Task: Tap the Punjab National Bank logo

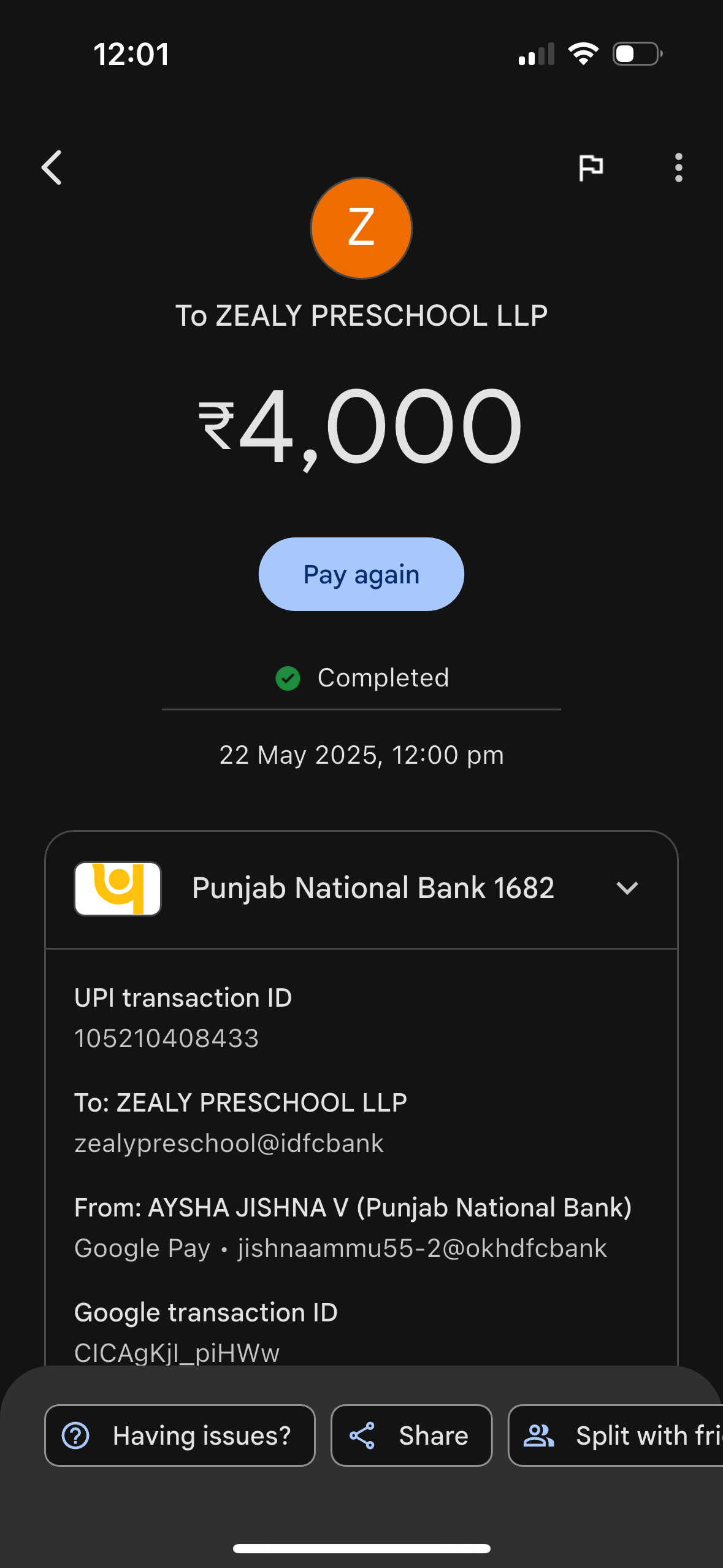Action: 118,888
